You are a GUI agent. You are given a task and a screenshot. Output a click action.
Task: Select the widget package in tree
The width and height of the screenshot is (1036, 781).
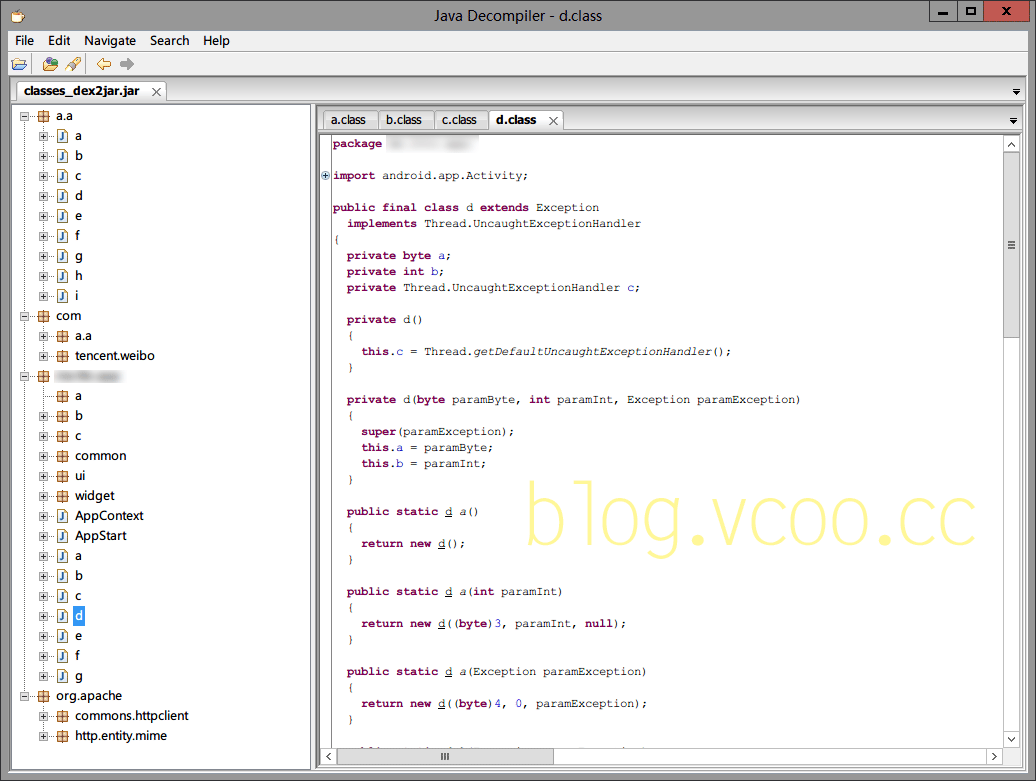[x=94, y=496]
